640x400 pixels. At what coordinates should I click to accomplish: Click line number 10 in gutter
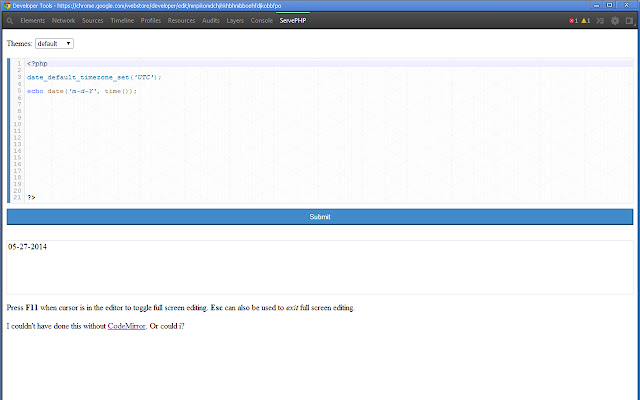(x=17, y=124)
